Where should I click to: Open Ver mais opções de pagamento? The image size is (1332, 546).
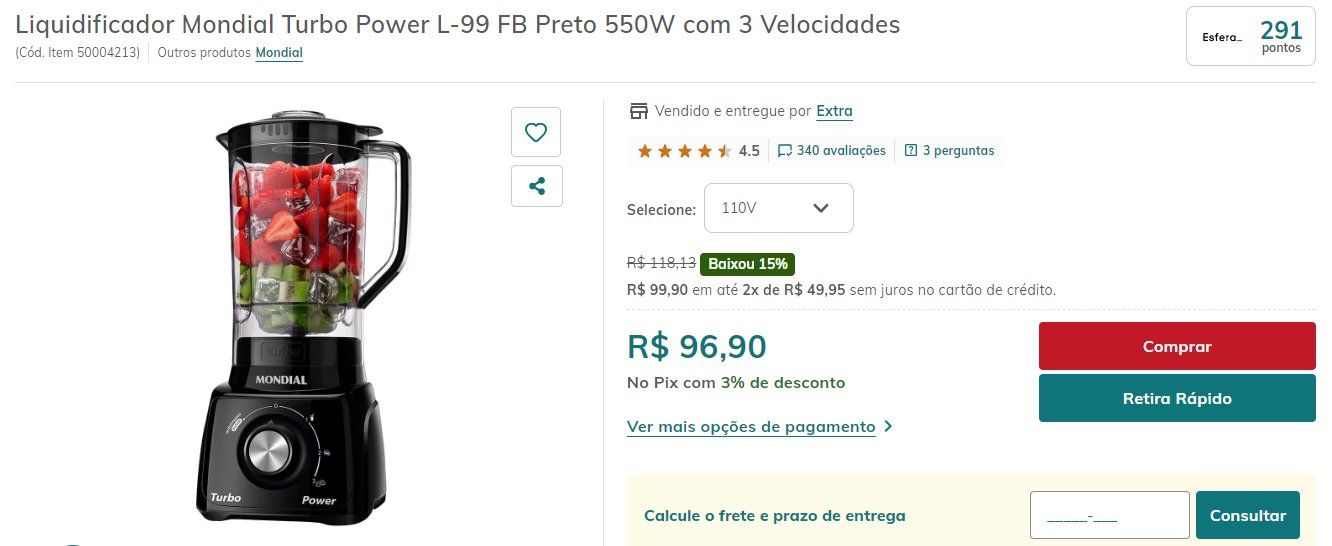pos(751,427)
